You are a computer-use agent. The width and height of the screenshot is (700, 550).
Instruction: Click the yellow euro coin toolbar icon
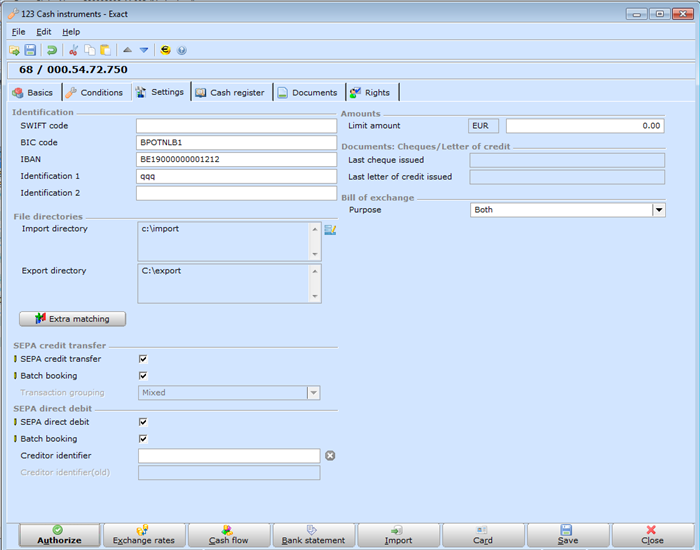165,50
